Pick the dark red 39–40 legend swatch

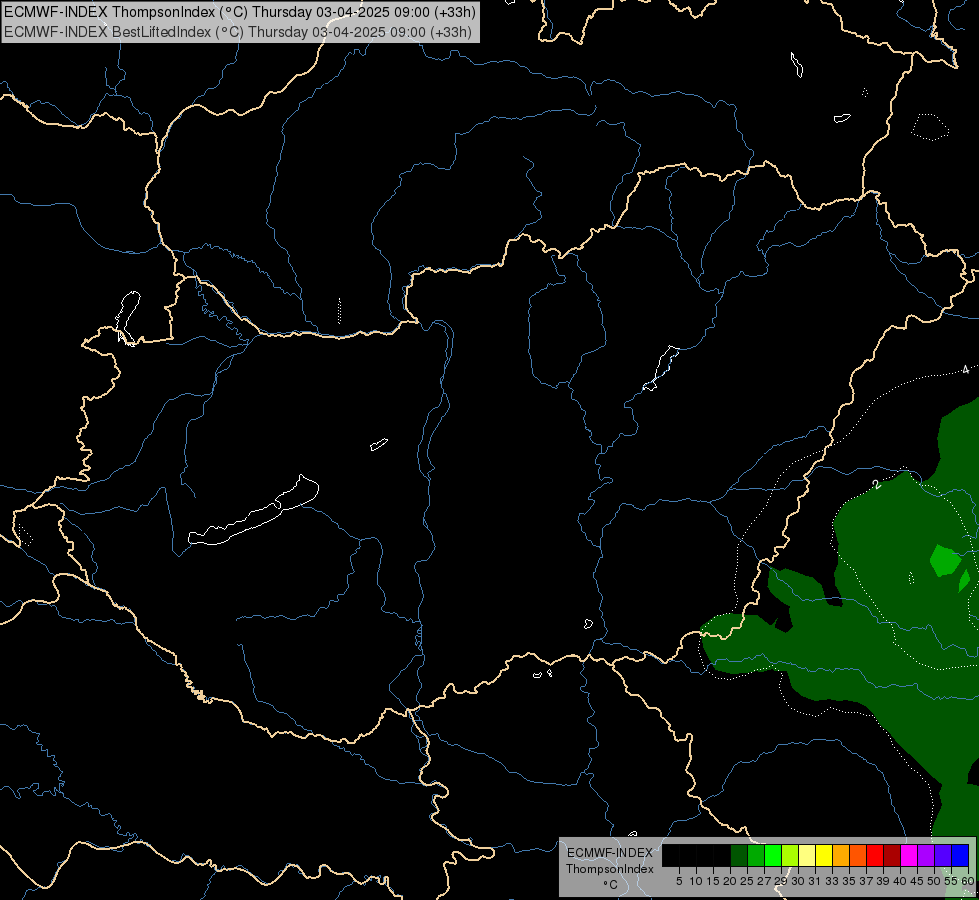(x=892, y=855)
